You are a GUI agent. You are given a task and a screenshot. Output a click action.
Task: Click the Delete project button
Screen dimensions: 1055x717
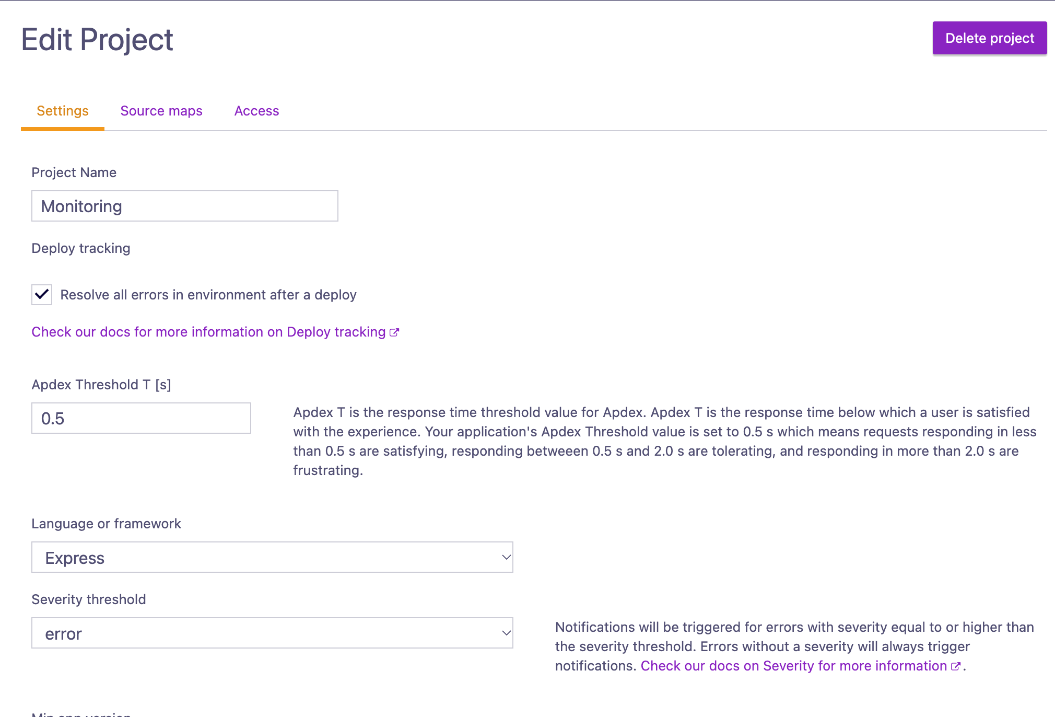[989, 38]
